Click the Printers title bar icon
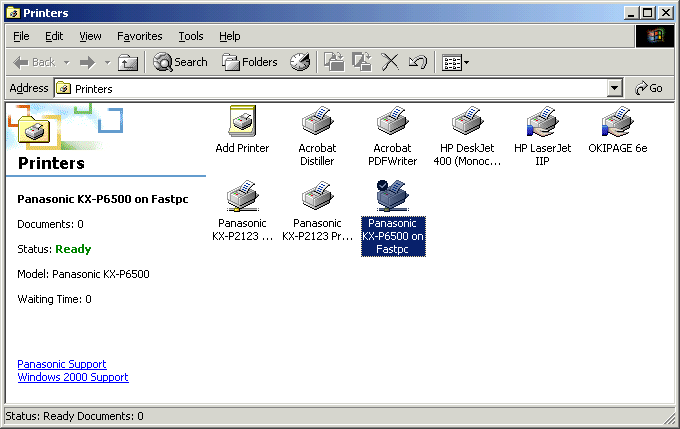 tap(13, 13)
